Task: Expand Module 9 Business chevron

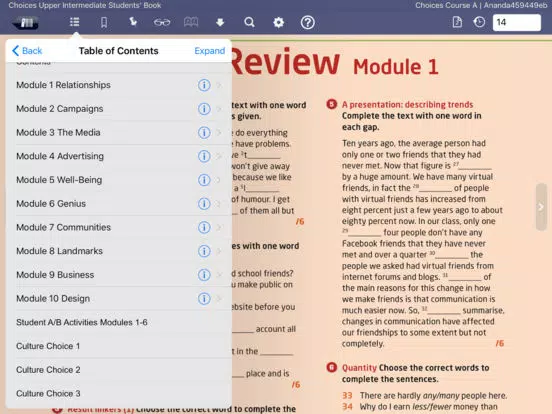Action: point(219,275)
